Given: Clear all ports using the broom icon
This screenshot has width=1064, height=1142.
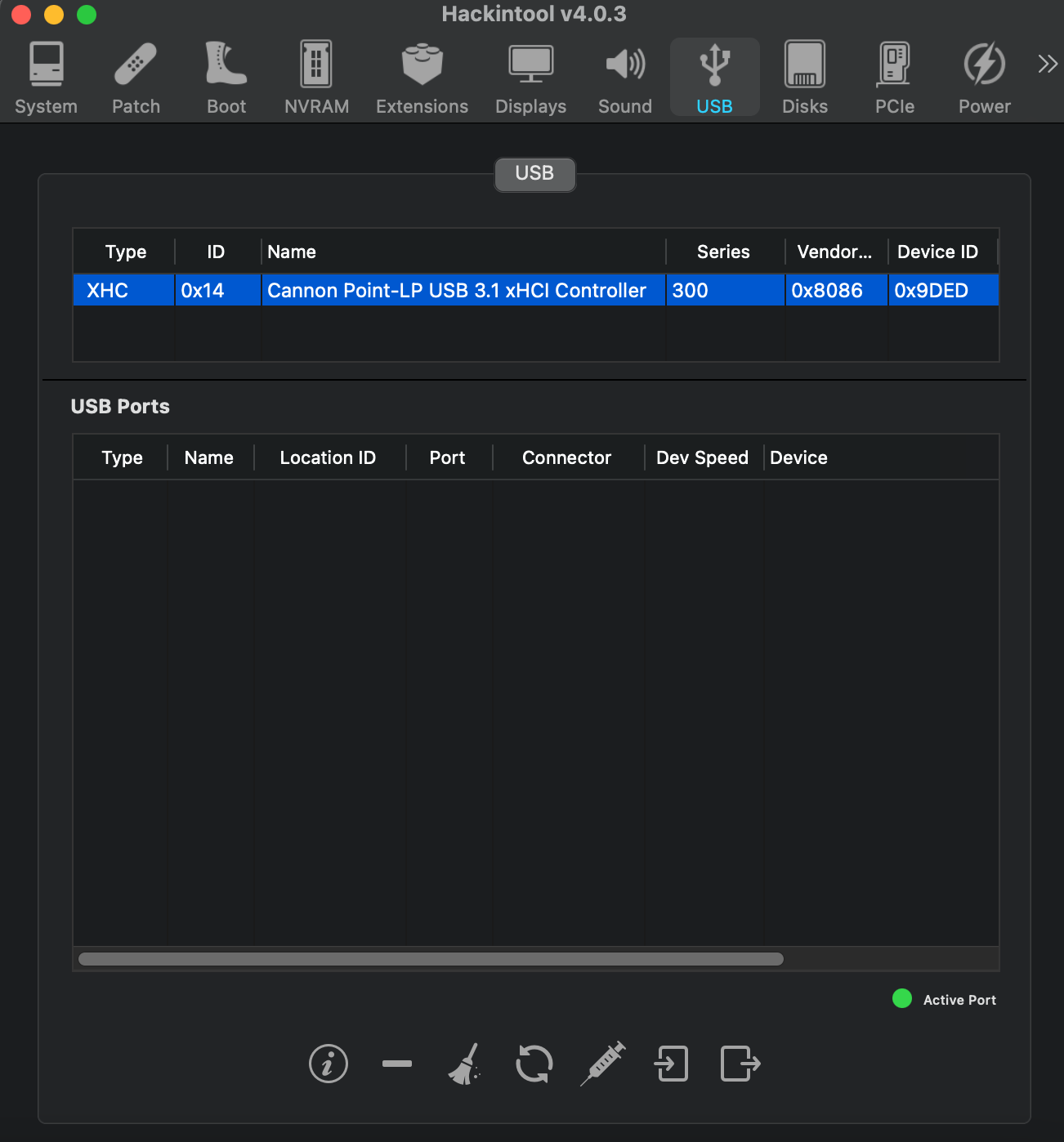Looking at the screenshot, I should pos(465,1064).
